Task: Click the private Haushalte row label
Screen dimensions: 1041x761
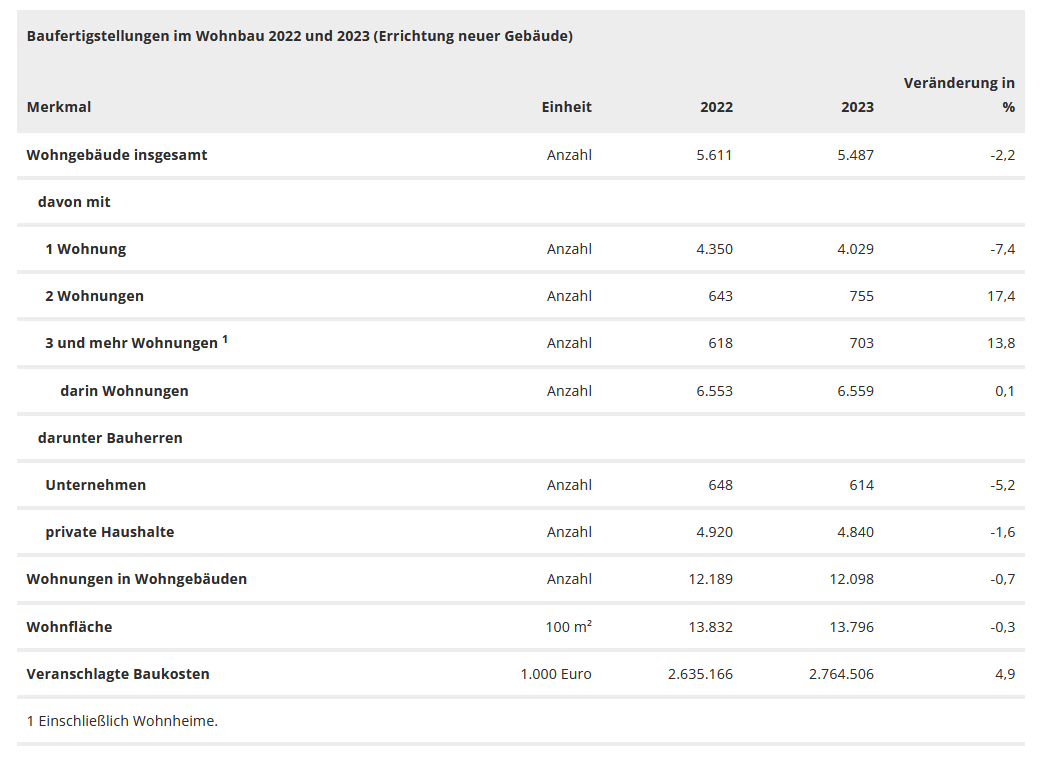Action: click(109, 532)
